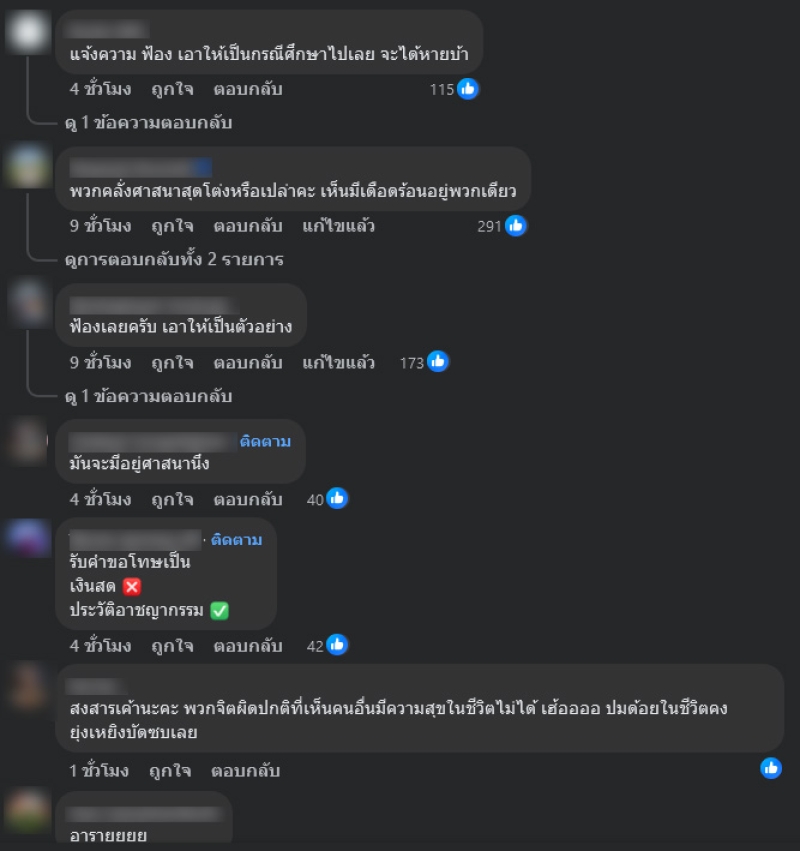Open the avatar beside the อารายยยย comment
This screenshot has width=800, height=851.
(x=27, y=812)
